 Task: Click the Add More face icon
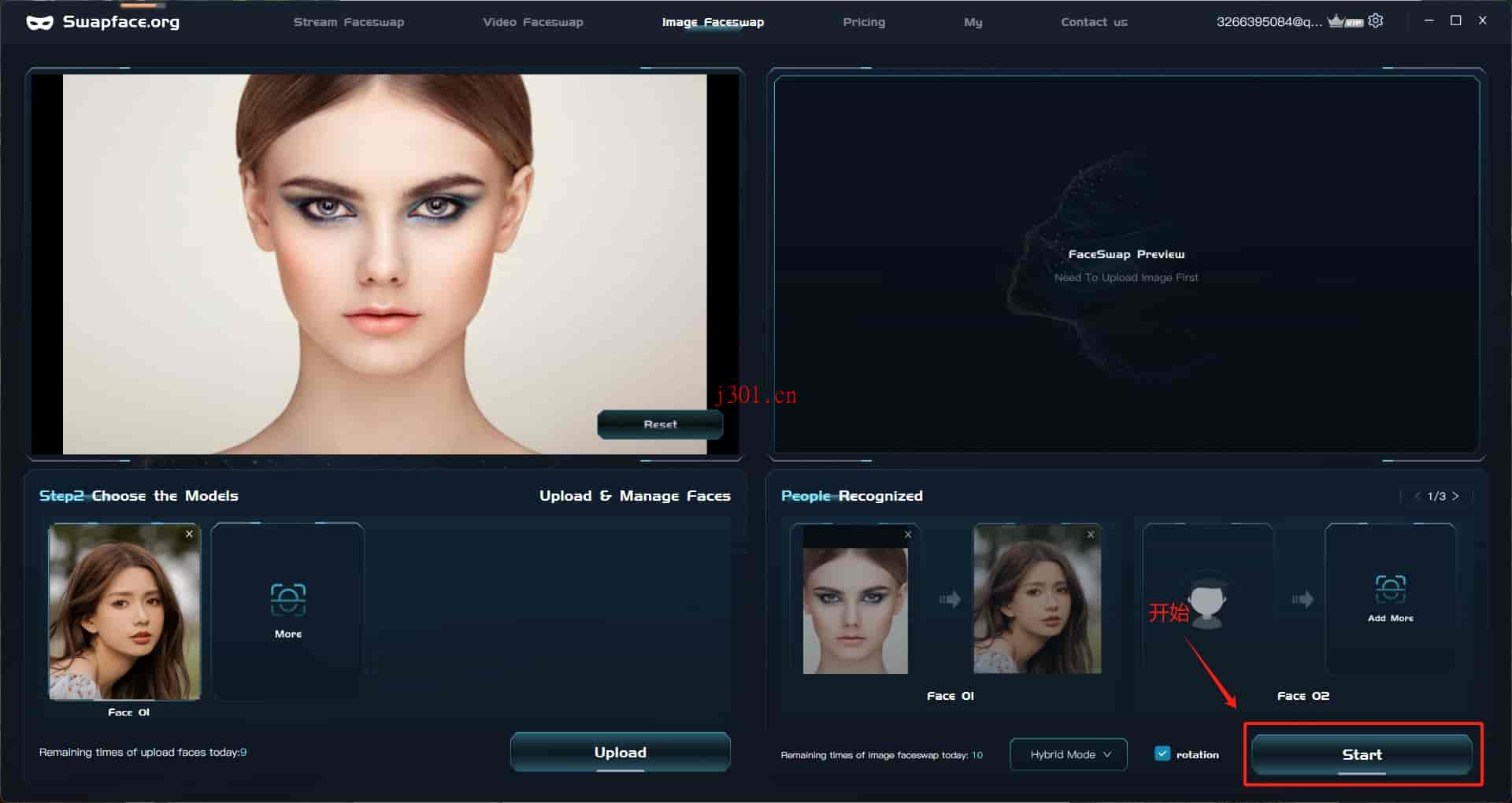click(x=1390, y=590)
